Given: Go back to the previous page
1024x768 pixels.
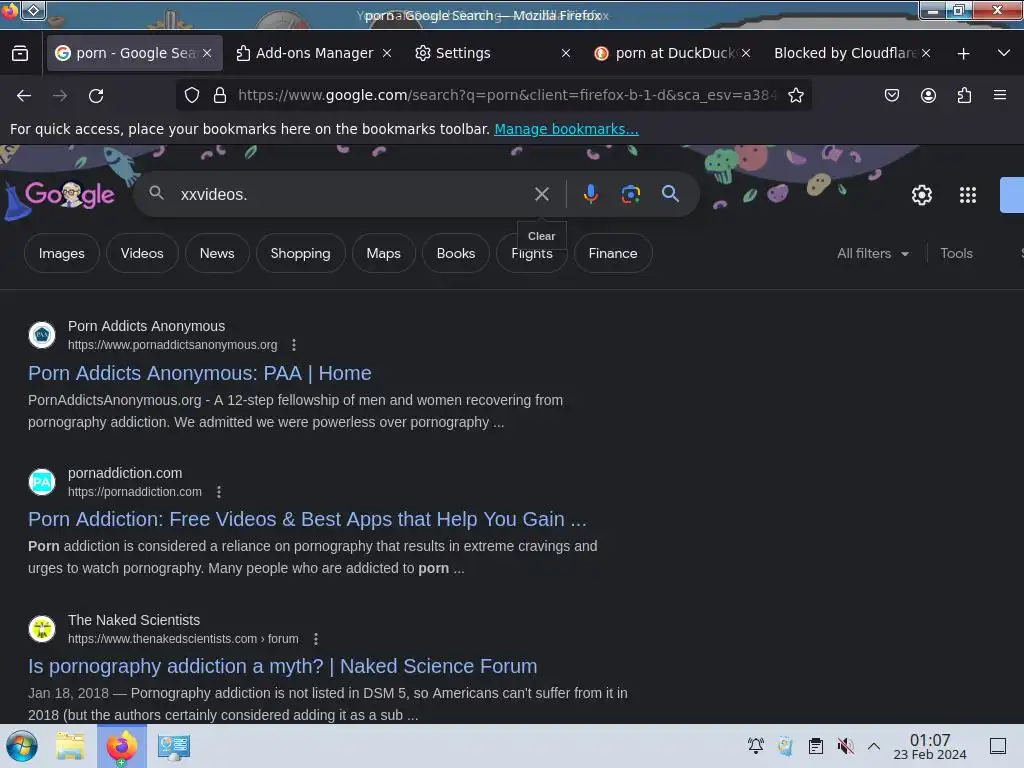Looking at the screenshot, I should point(24,96).
